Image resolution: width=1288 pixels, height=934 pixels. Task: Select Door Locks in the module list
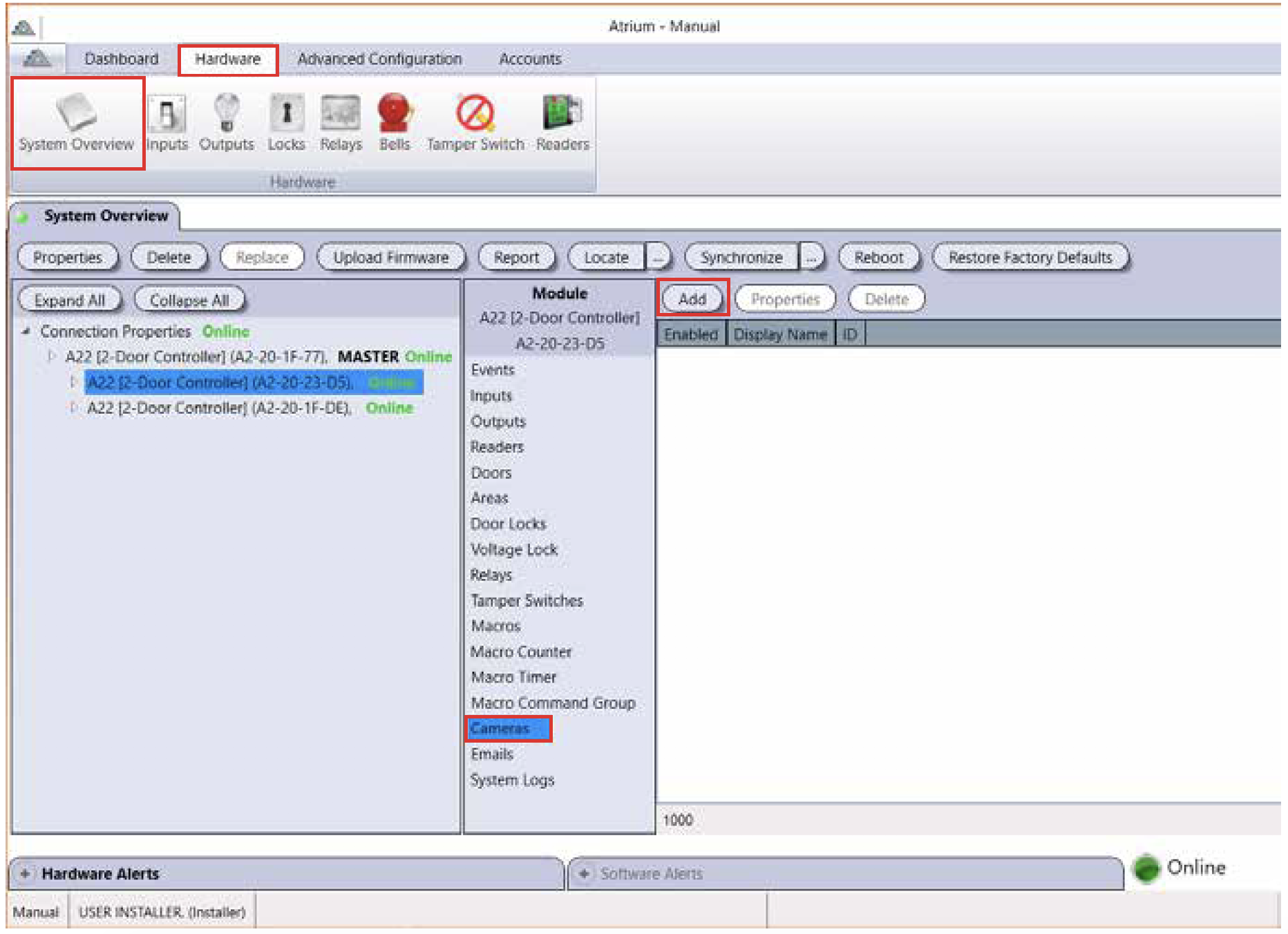pyautogui.click(x=509, y=524)
